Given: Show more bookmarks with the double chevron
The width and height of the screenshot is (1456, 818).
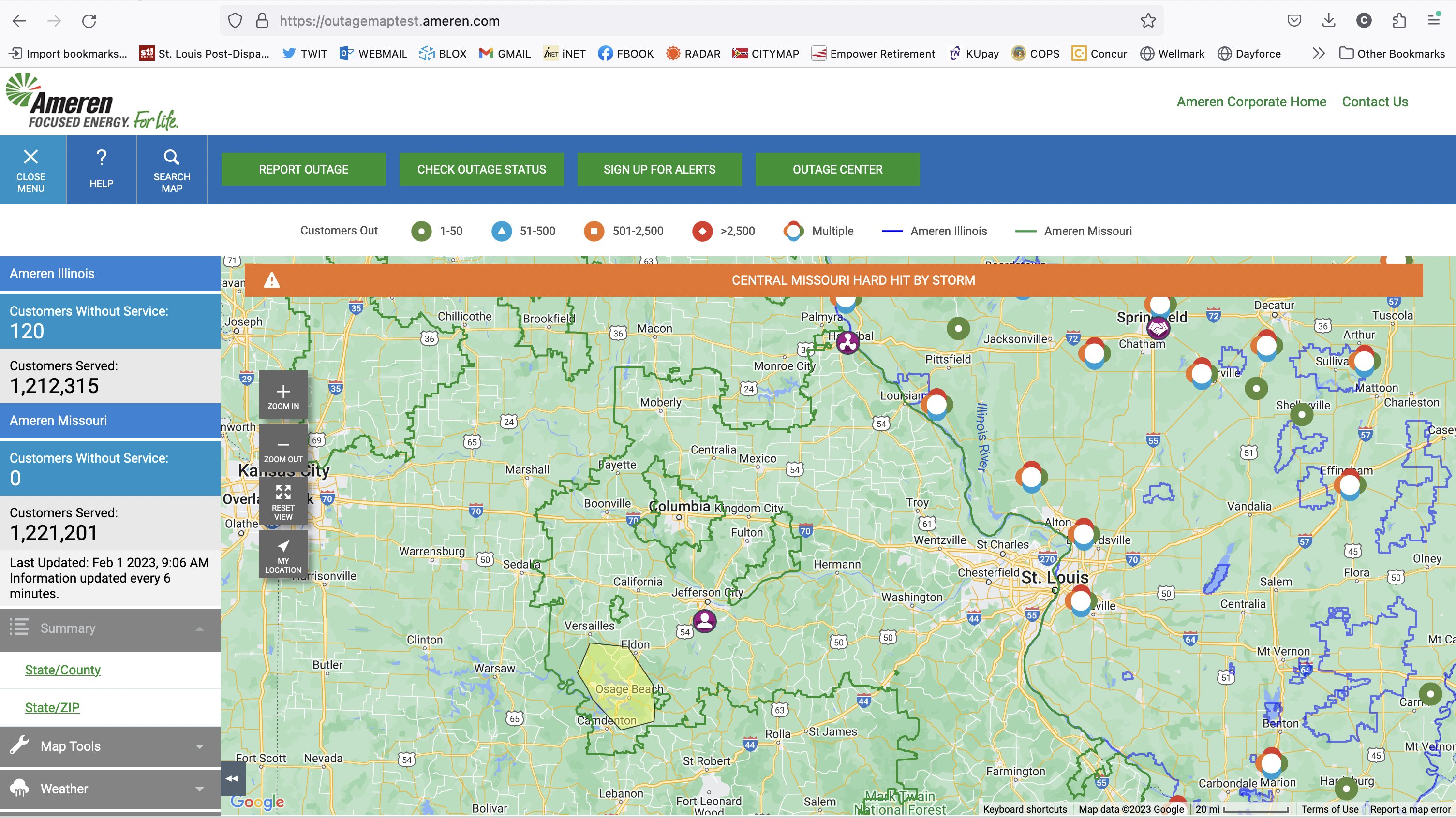Looking at the screenshot, I should pyautogui.click(x=1319, y=54).
